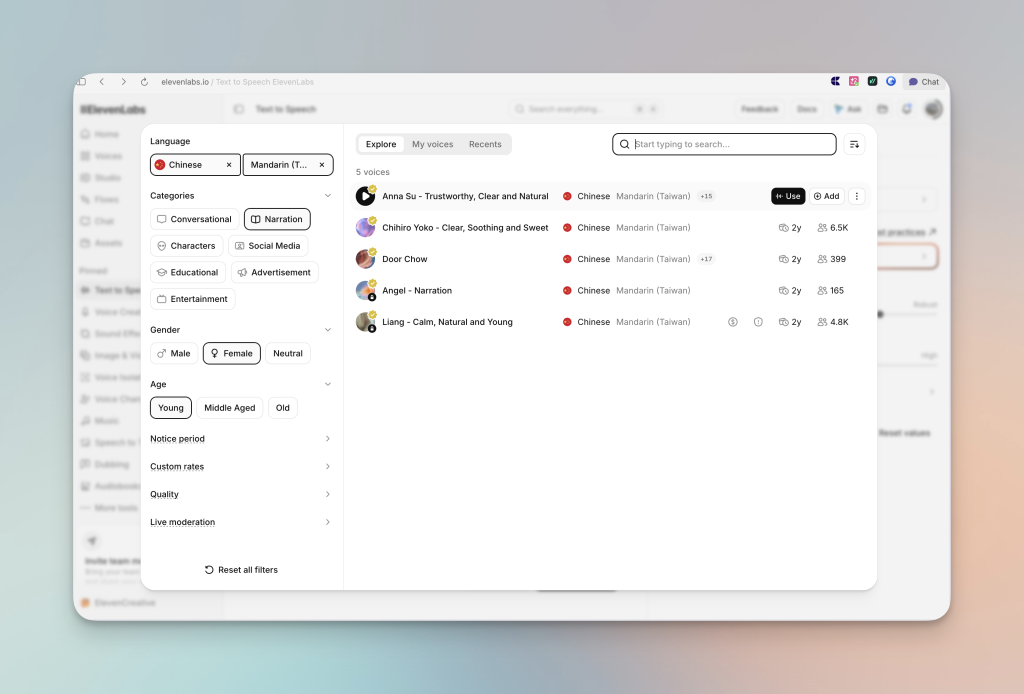Viewport: 1024px width, 694px height.
Task: Play the Anna Su voice preview
Action: 365,196
